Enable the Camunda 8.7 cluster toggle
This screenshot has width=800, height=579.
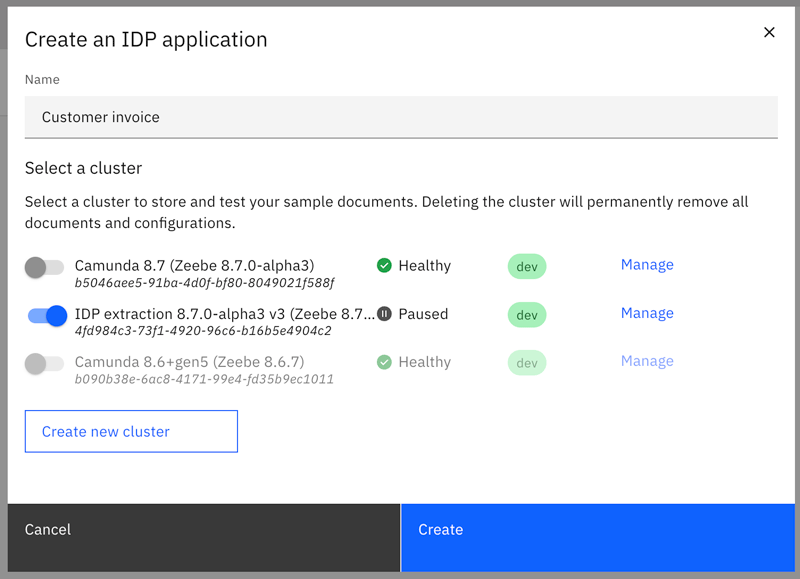click(45, 266)
